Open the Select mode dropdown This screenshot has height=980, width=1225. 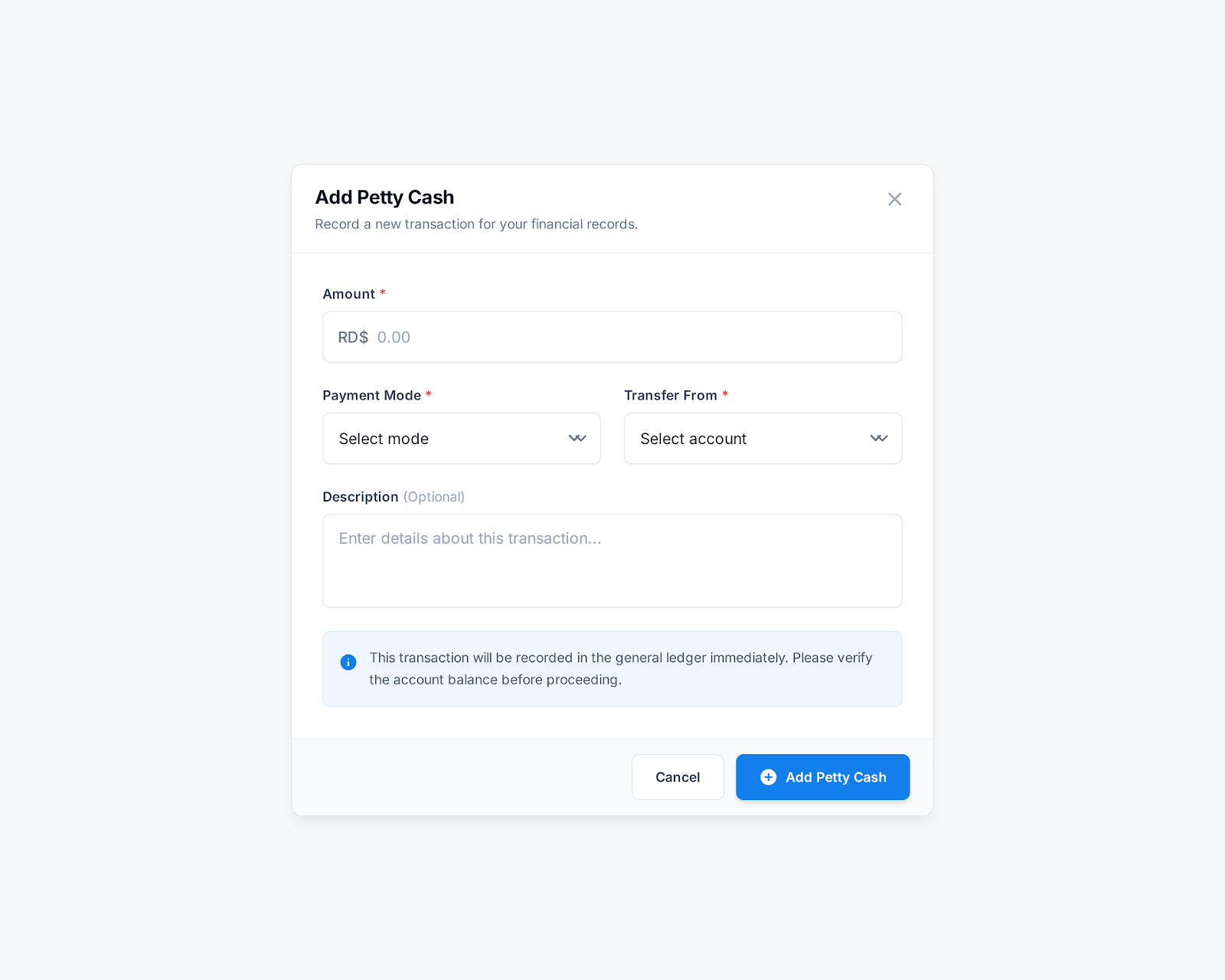pyautogui.click(x=461, y=439)
